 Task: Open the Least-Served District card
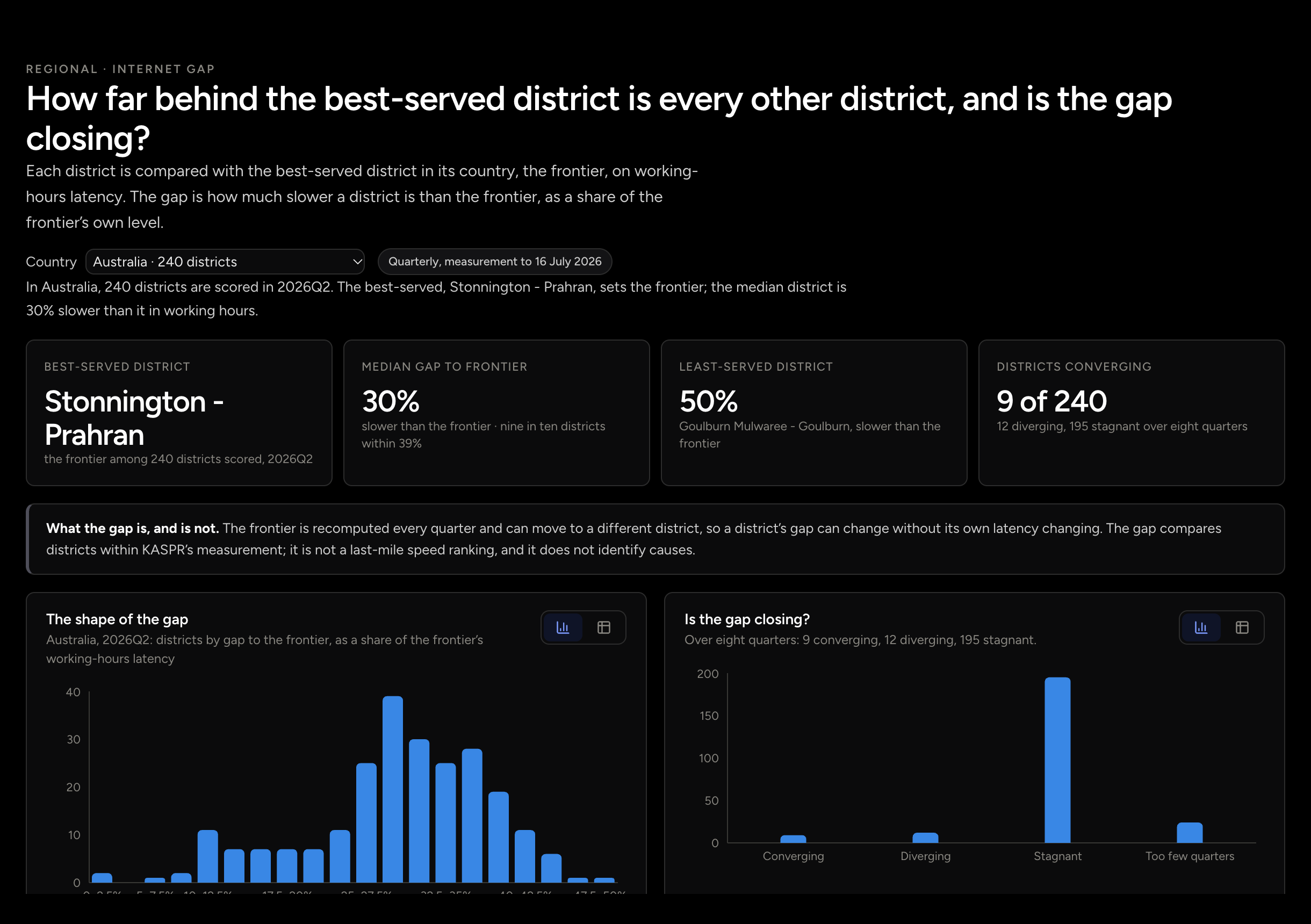pos(814,413)
